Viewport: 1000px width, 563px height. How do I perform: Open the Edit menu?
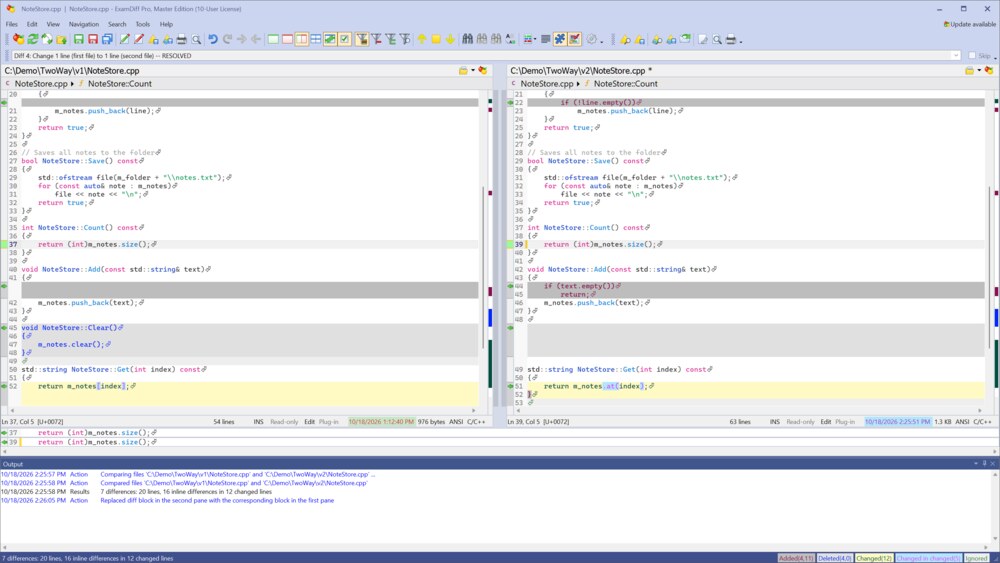[x=32, y=24]
